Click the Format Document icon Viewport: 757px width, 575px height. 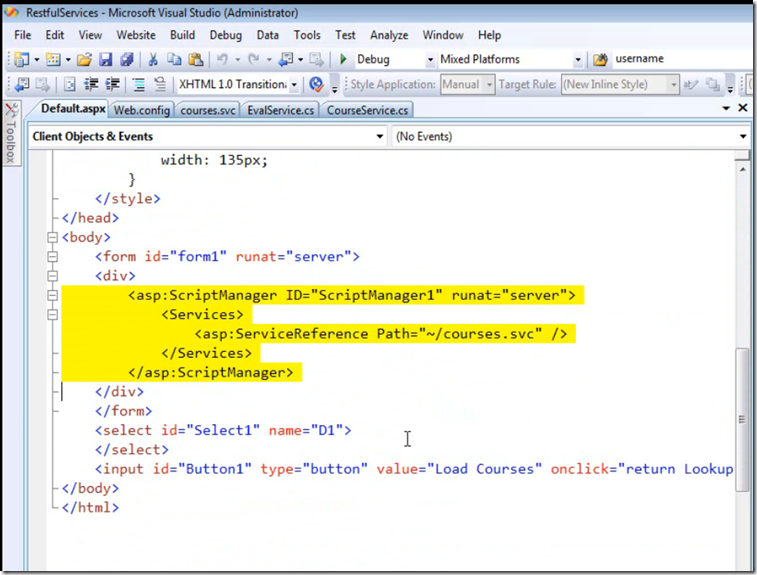pyautogui.click(x=70, y=84)
